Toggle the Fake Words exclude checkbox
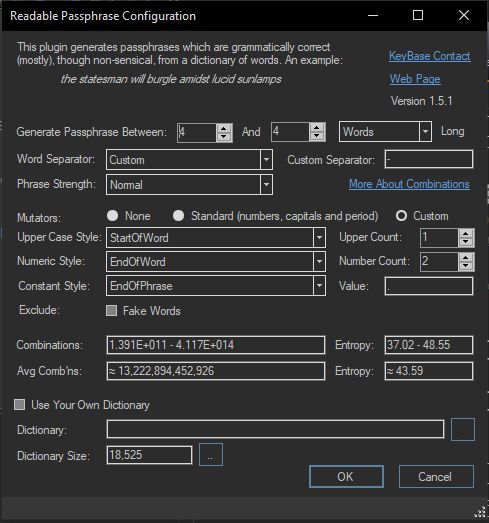 click(111, 311)
